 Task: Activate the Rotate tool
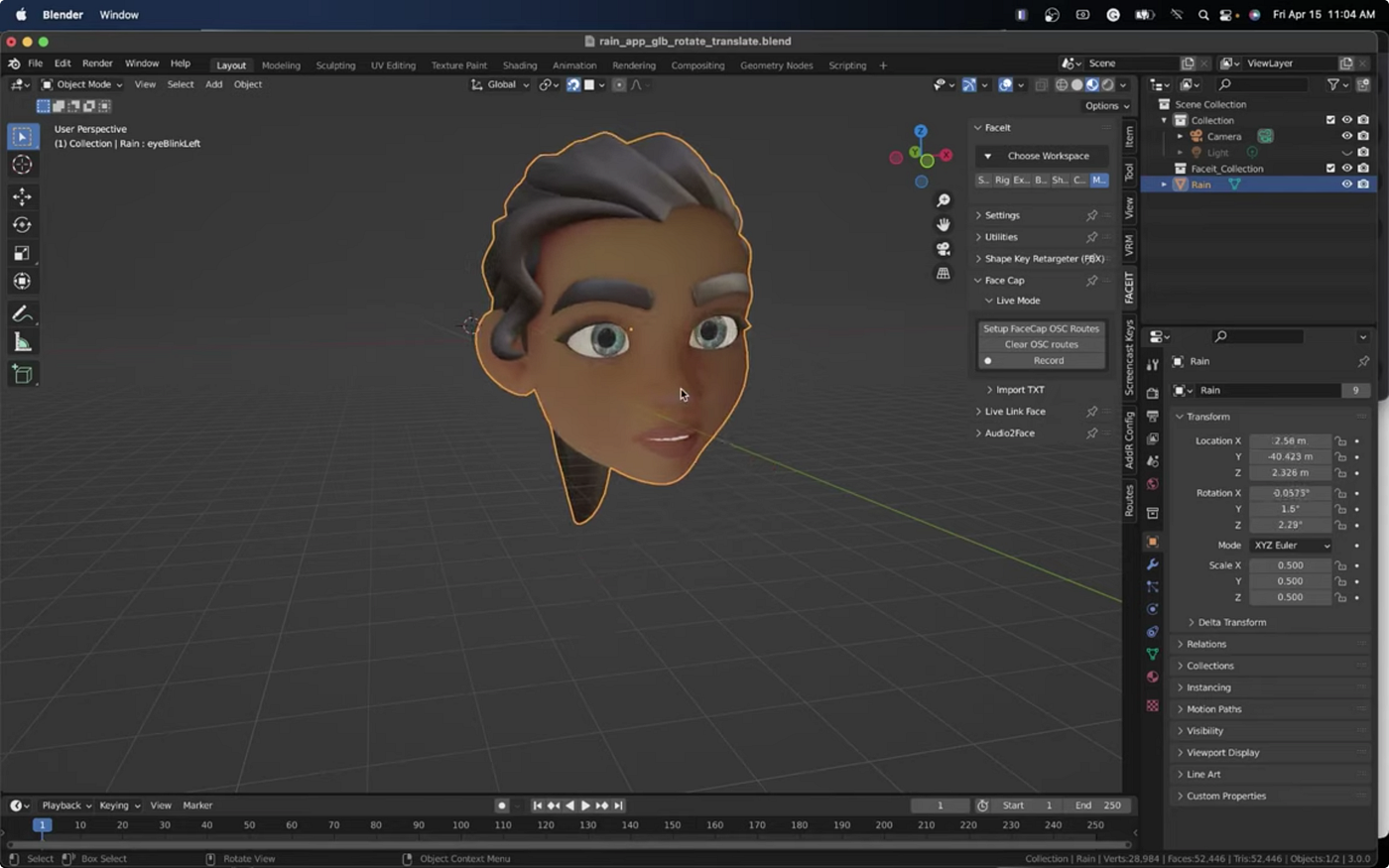(x=22, y=225)
